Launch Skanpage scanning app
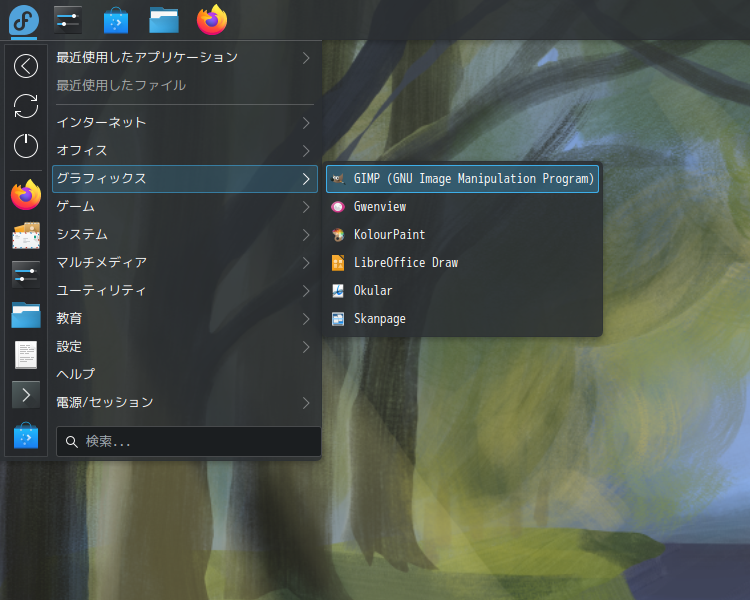The height and width of the screenshot is (600, 750). 462,319
